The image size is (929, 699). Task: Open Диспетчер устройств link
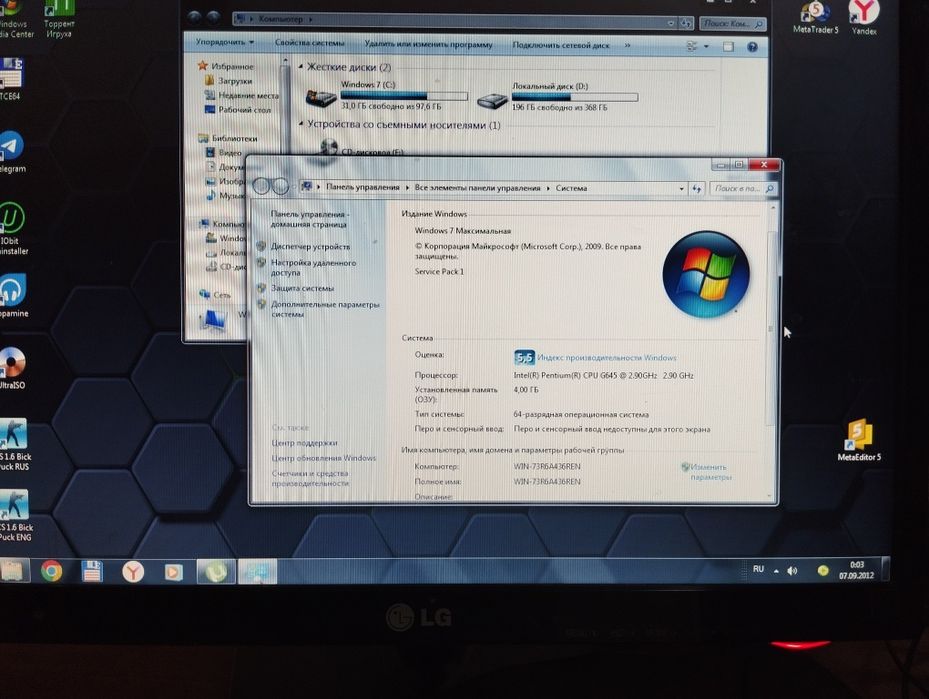310,246
